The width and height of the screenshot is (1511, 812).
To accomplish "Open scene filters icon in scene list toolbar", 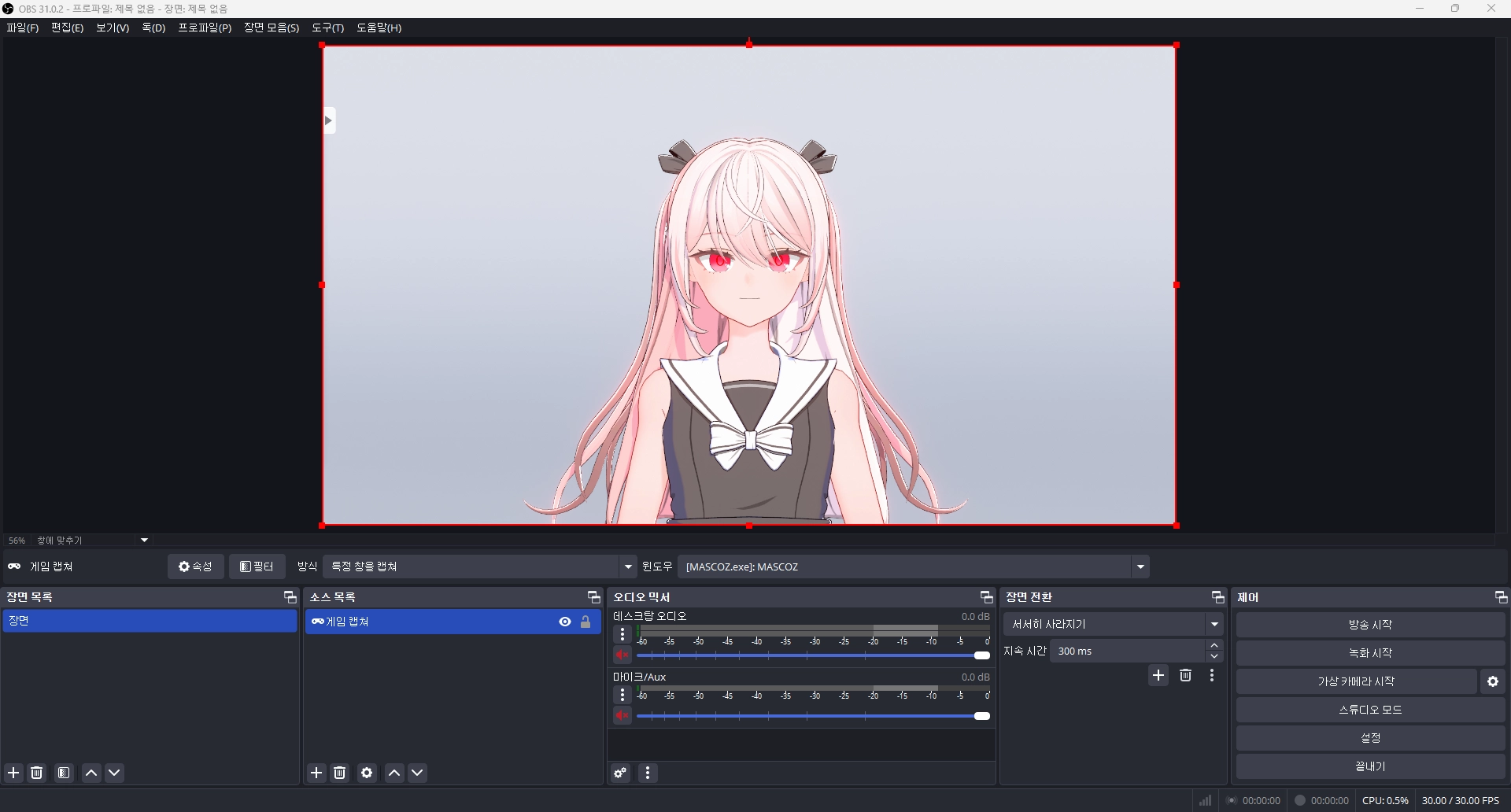I will tap(65, 773).
